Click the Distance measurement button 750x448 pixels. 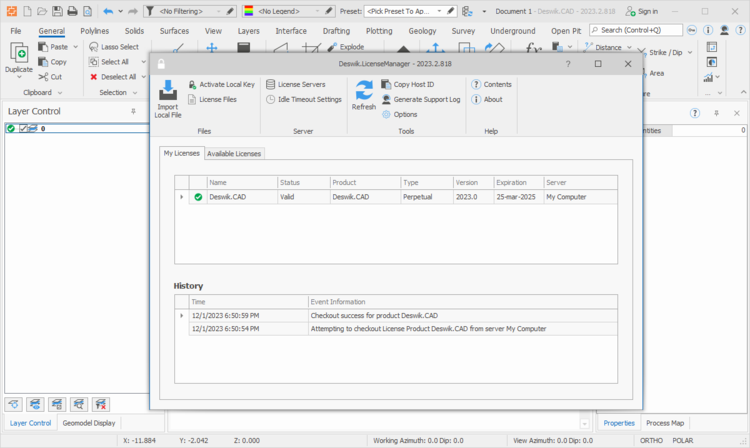point(602,47)
